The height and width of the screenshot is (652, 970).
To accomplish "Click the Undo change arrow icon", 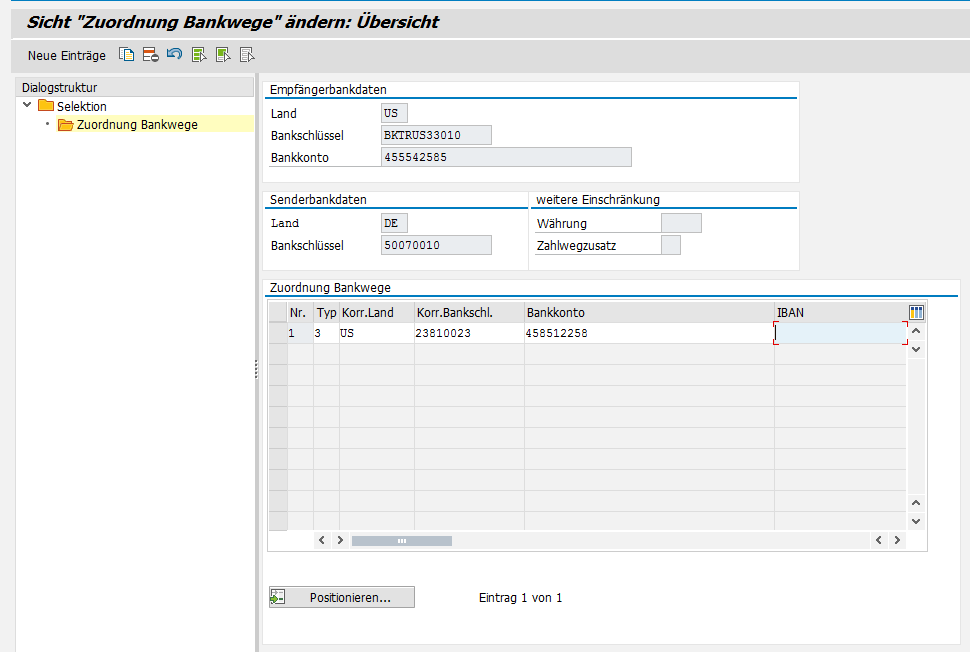I will [174, 55].
